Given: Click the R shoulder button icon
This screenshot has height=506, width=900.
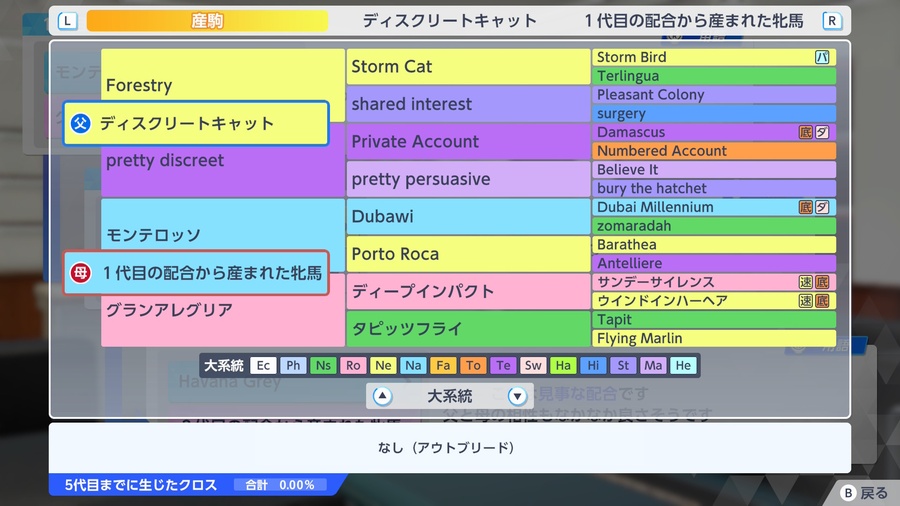Looking at the screenshot, I should click(x=832, y=21).
